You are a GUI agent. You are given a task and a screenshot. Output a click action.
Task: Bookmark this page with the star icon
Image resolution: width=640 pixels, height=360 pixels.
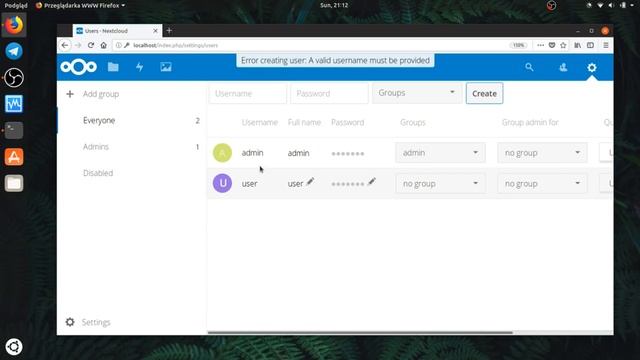click(563, 45)
